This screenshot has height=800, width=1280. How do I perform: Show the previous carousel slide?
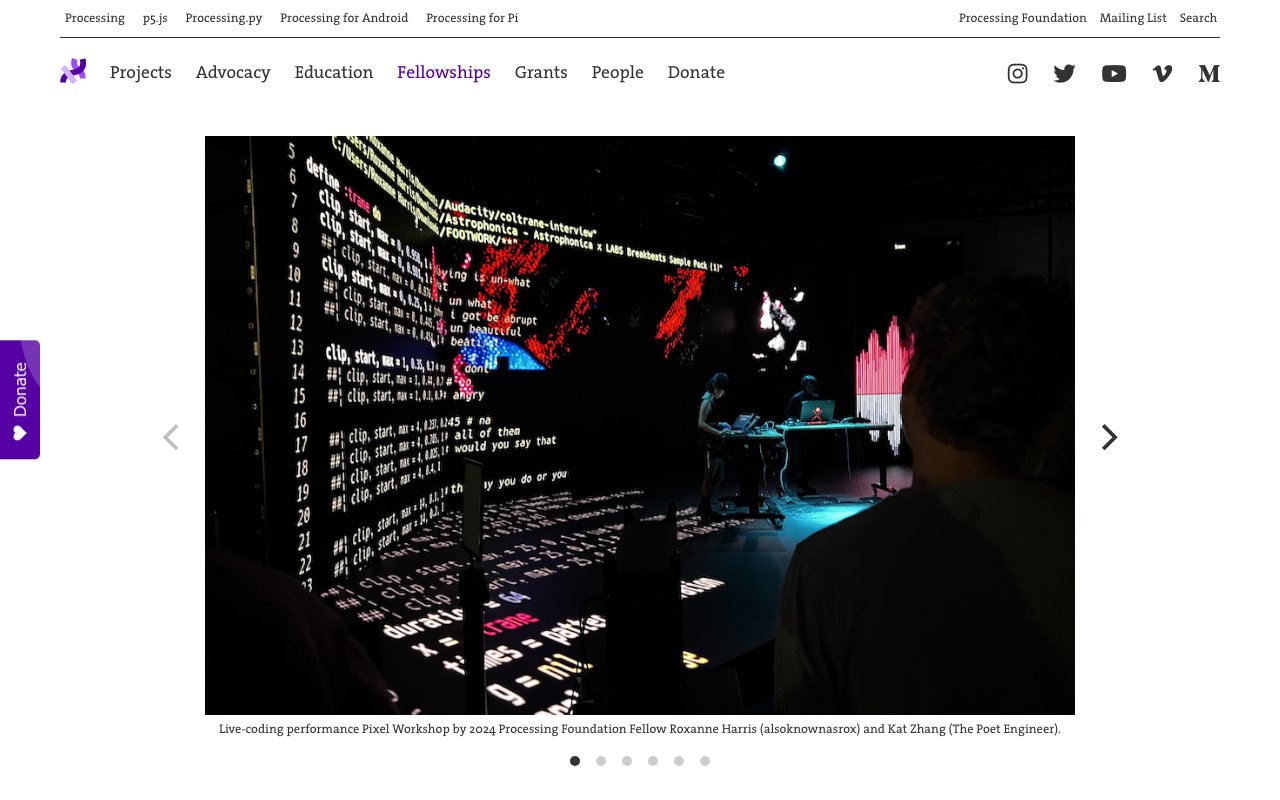tap(171, 437)
